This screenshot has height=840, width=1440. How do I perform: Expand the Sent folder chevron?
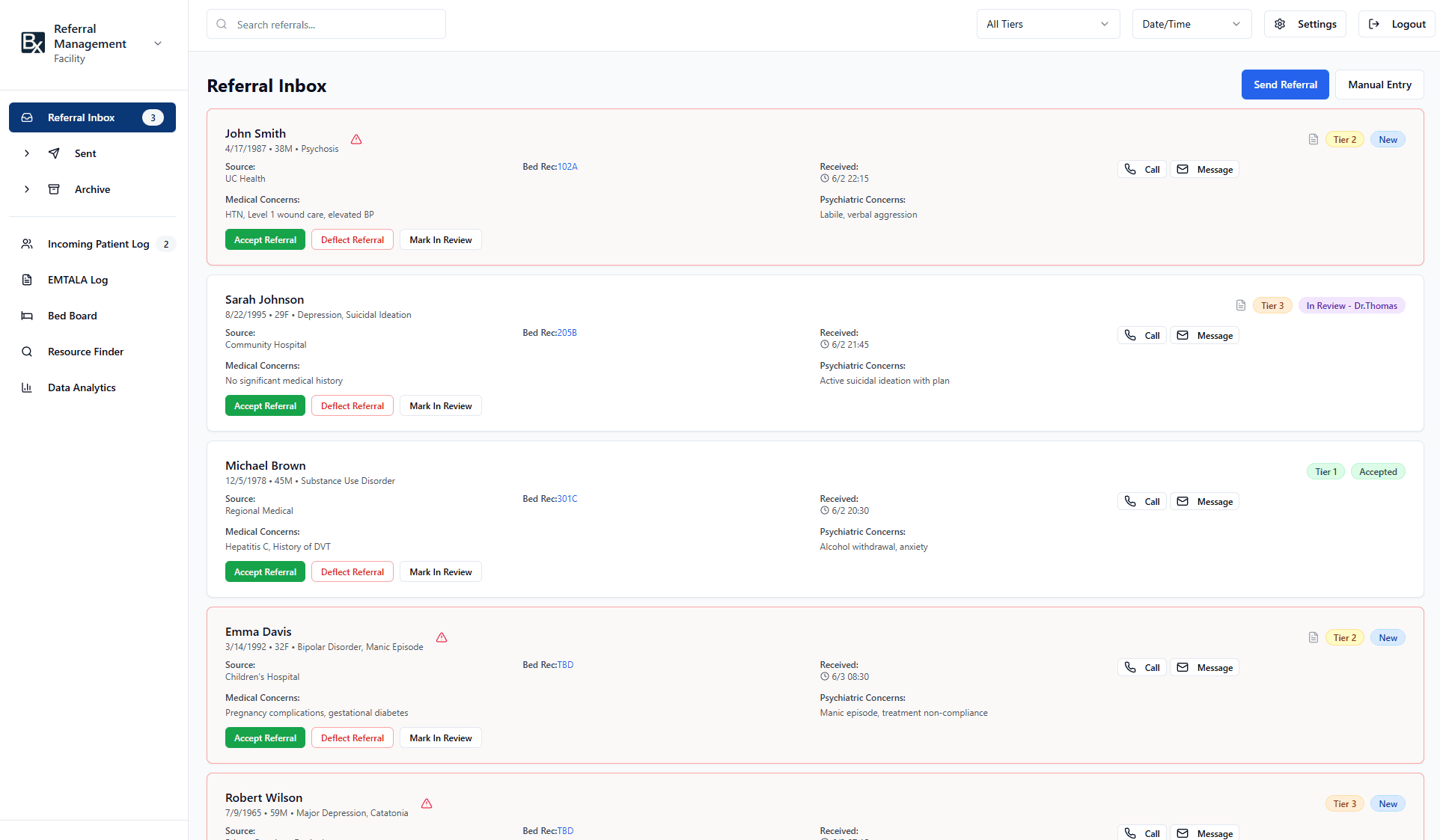coord(27,153)
